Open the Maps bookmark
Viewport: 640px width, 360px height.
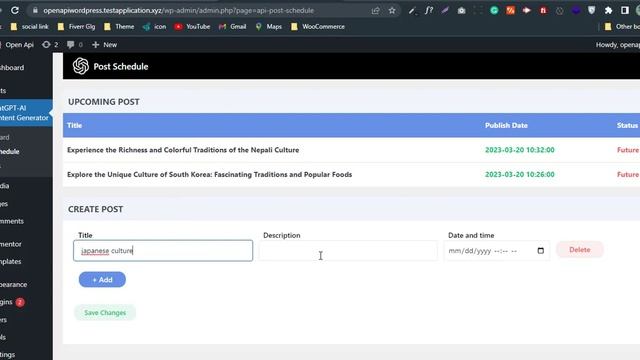[x=269, y=27]
